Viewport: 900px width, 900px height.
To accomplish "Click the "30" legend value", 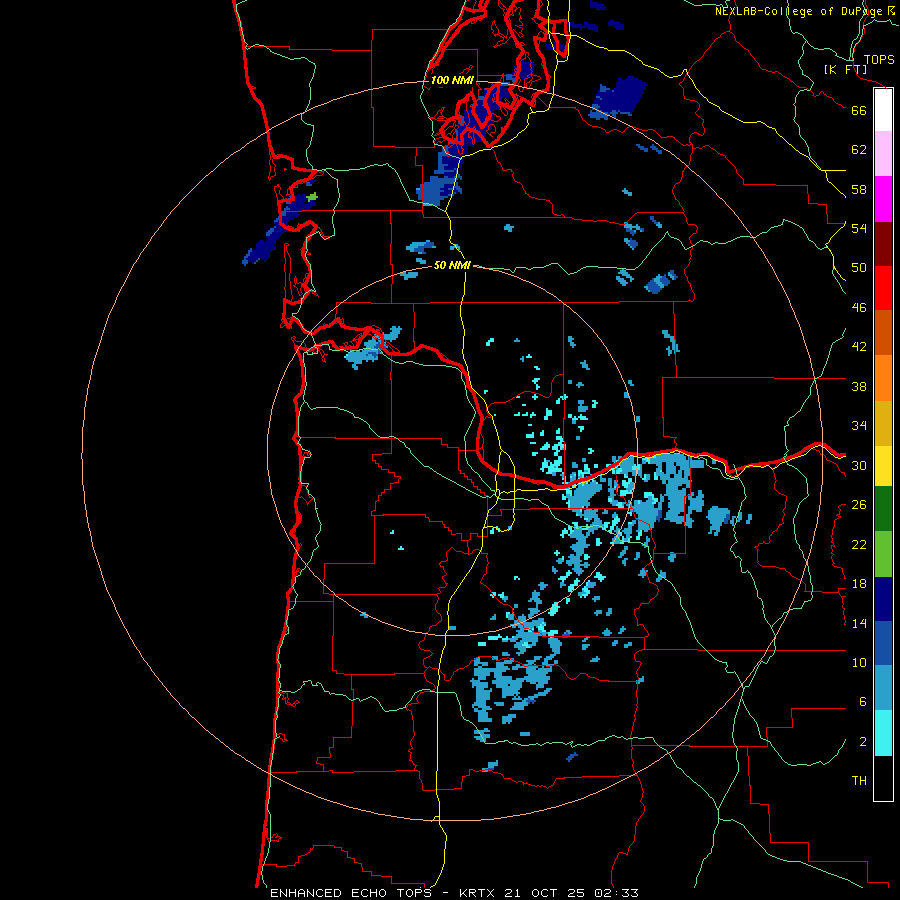I will click(x=859, y=465).
